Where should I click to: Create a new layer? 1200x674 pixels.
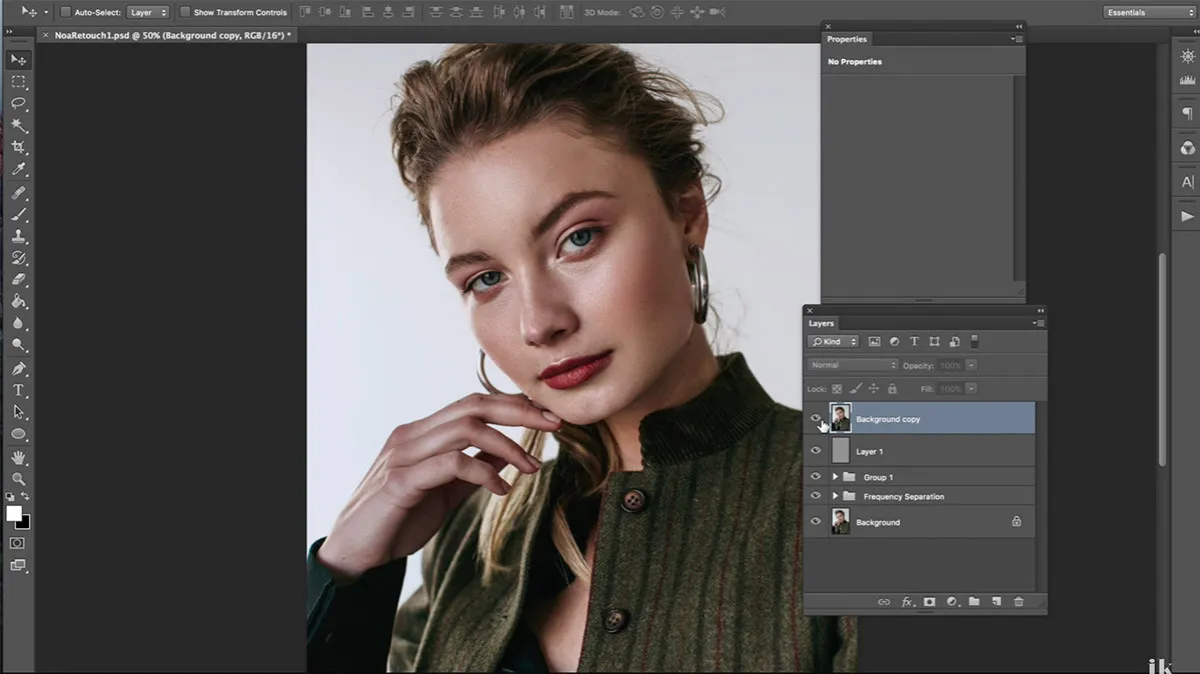[996, 602]
